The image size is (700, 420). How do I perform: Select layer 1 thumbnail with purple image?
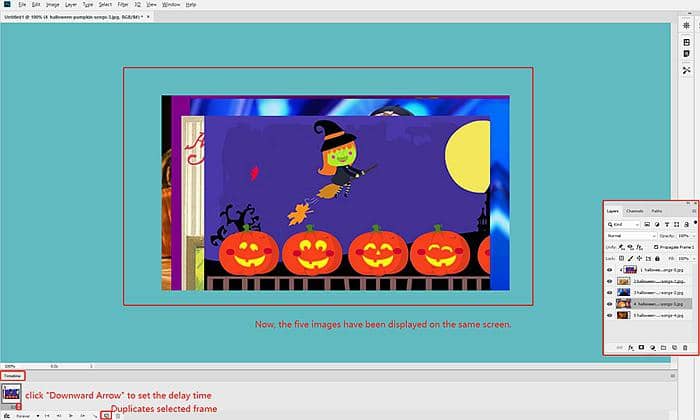pyautogui.click(x=630, y=270)
